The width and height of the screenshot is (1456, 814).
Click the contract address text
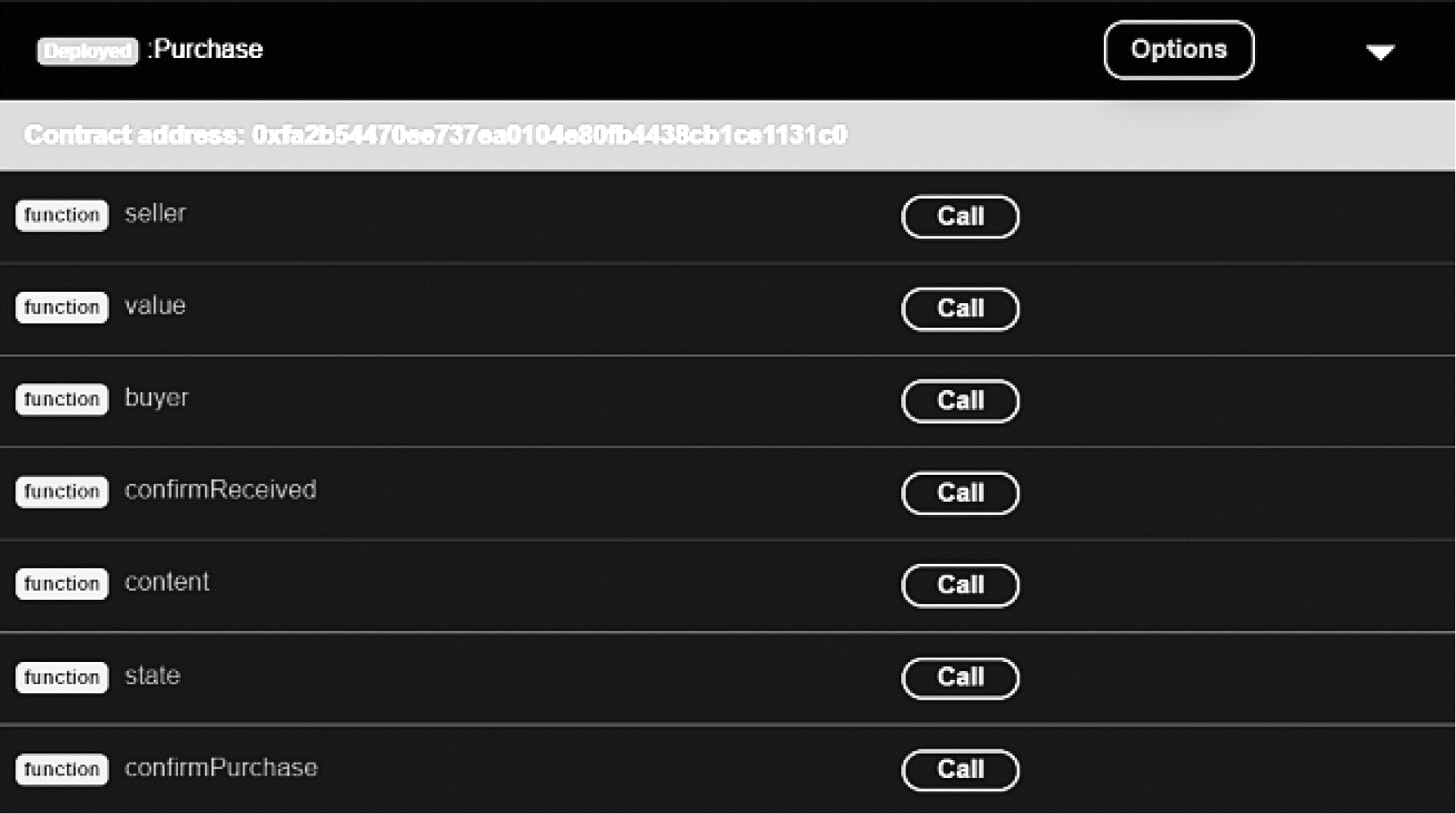click(435, 135)
